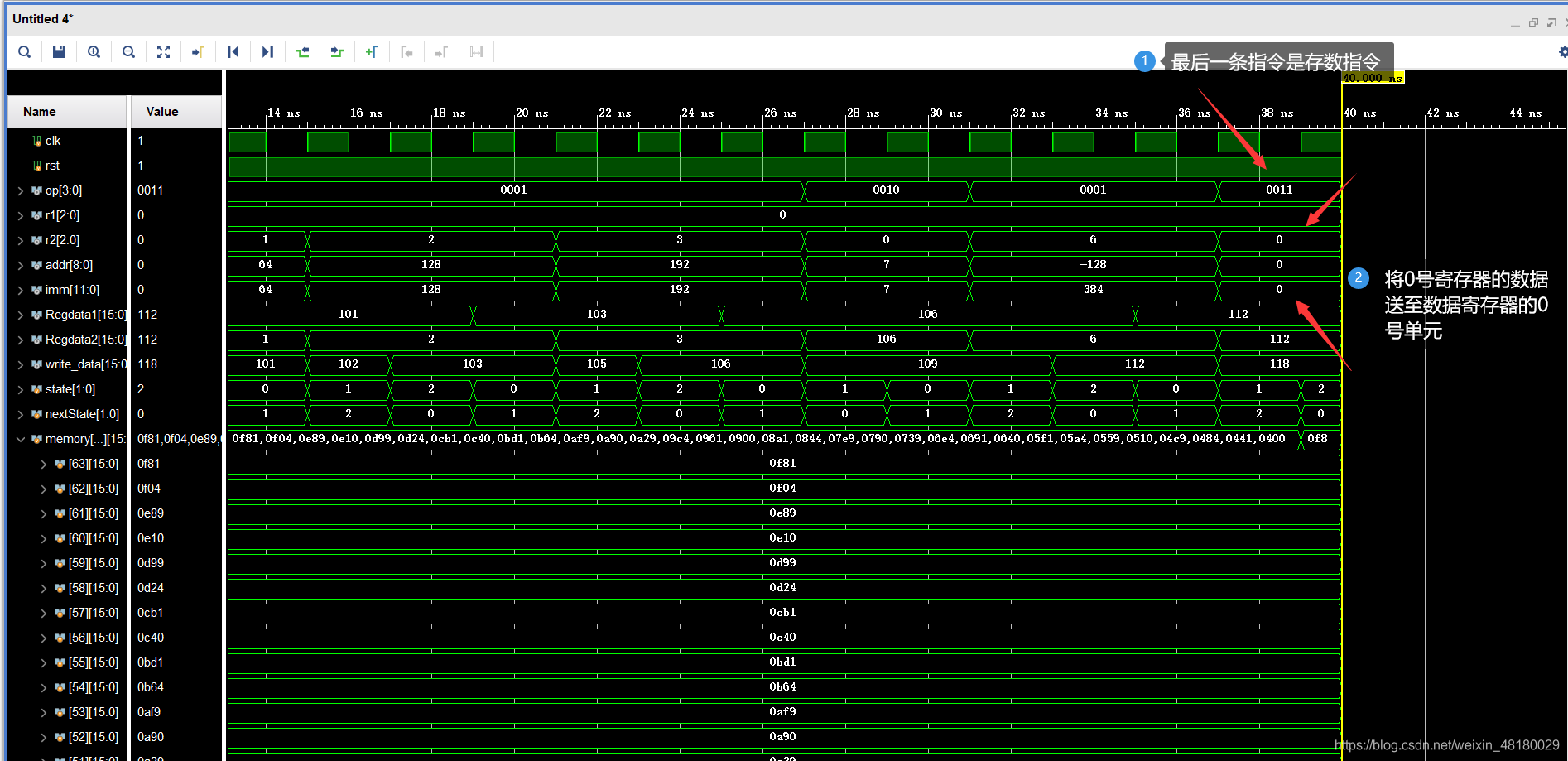Click the Search icon in waveform toolbar

pos(25,52)
